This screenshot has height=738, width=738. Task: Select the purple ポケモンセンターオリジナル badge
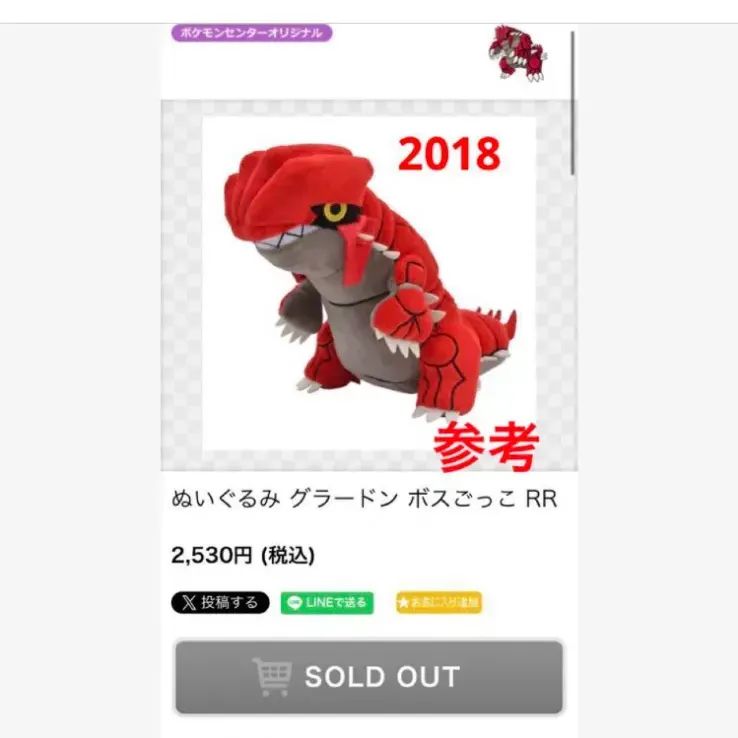[252, 33]
